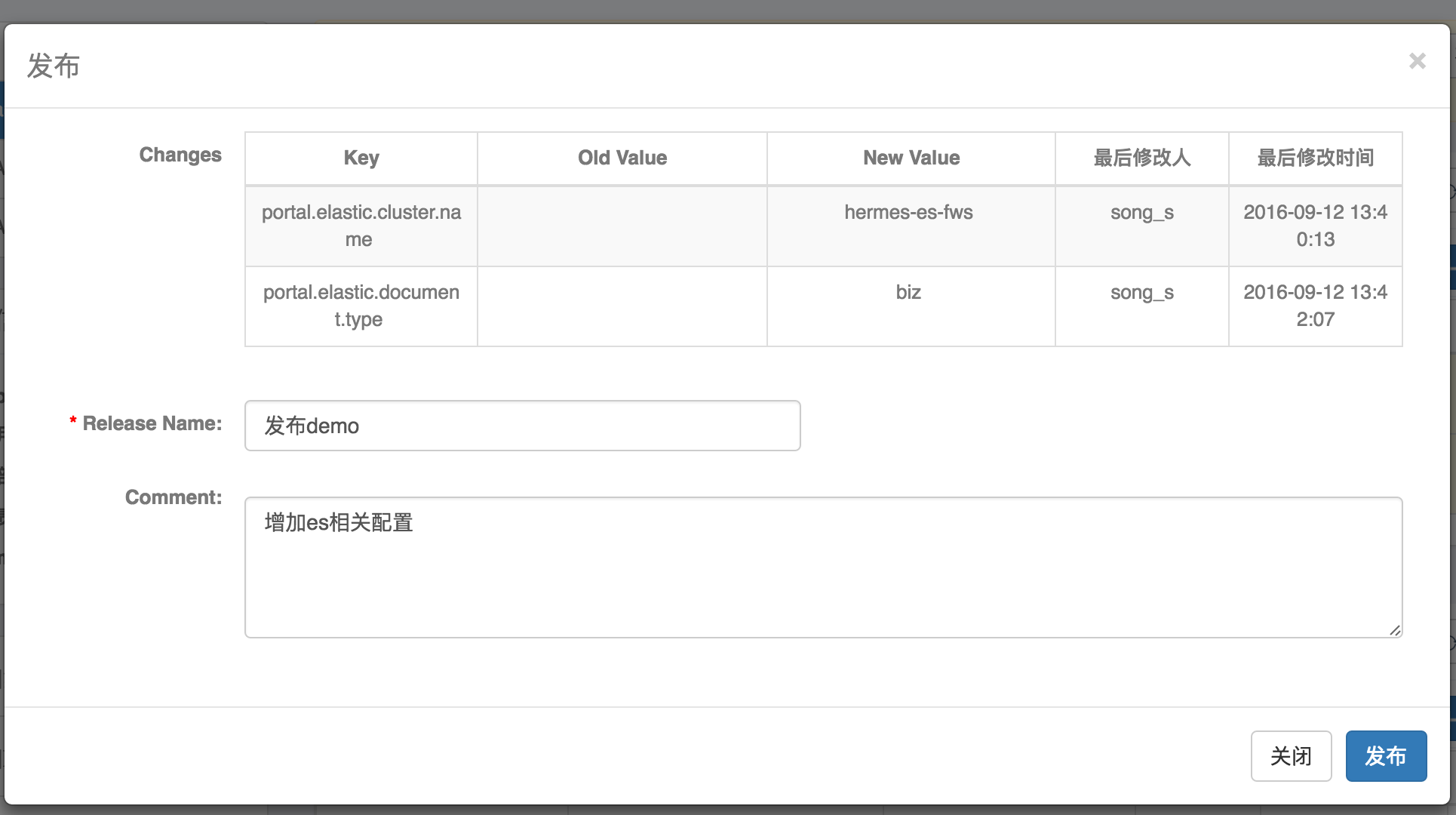This screenshot has width=1456, height=815.
Task: Close the 发布 dialog with the X icon
Action: [1418, 61]
